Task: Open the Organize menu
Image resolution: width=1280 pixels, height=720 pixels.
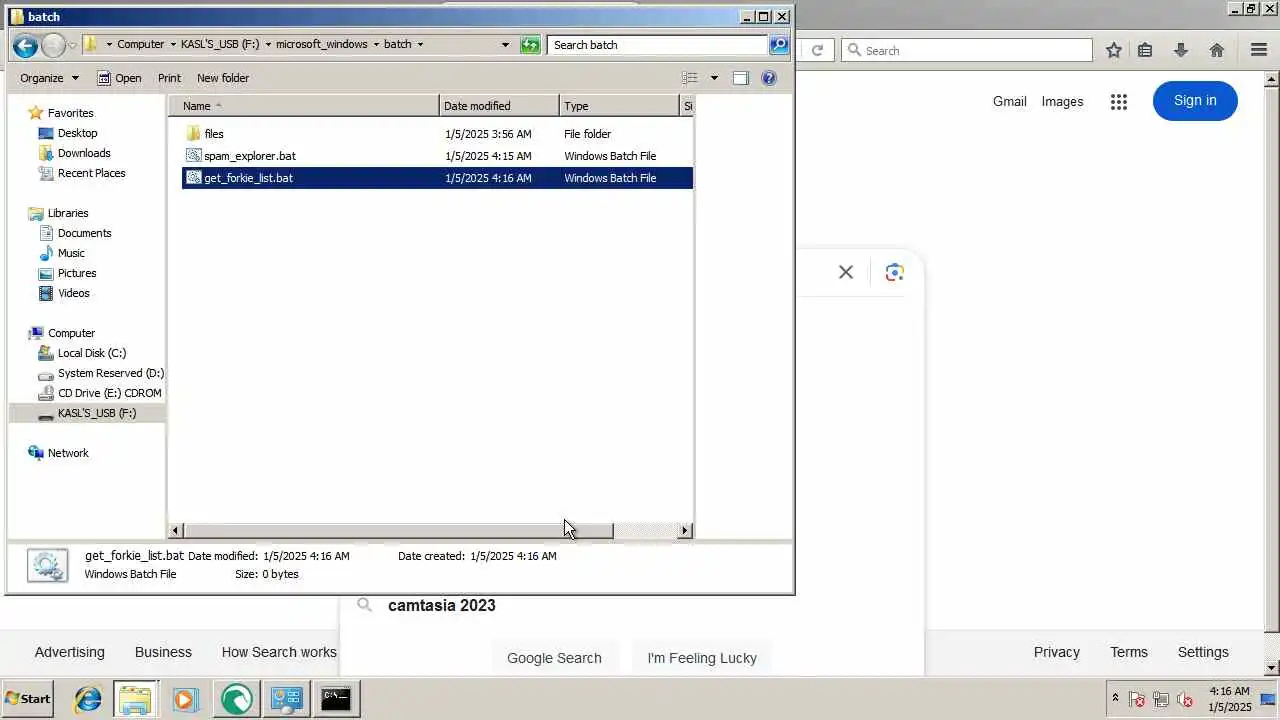Action: click(x=49, y=78)
